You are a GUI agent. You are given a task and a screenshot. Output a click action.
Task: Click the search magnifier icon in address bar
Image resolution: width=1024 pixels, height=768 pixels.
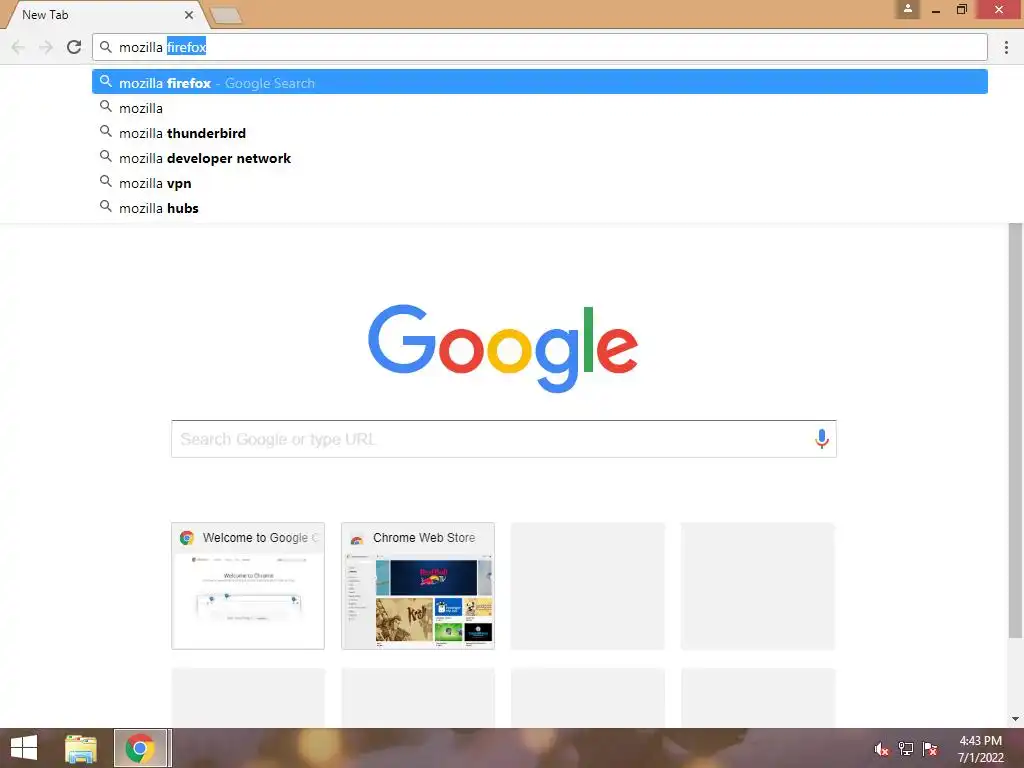click(x=106, y=47)
